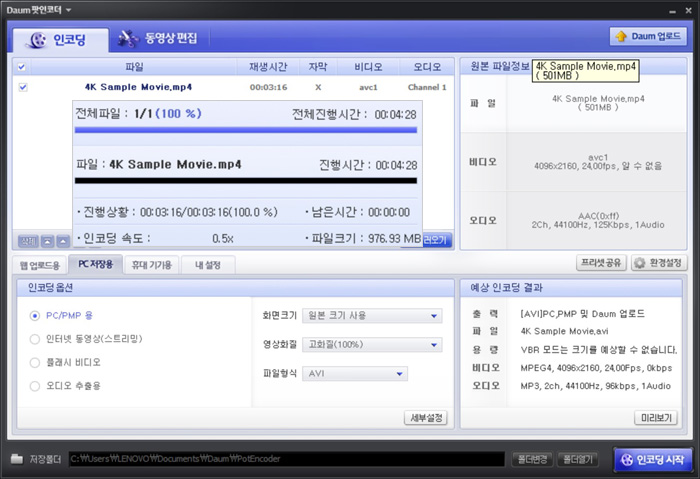Viewport: 700px width, 479px height.
Task: Click the gear icon on 환경설정 button
Action: pyautogui.click(x=640, y=263)
